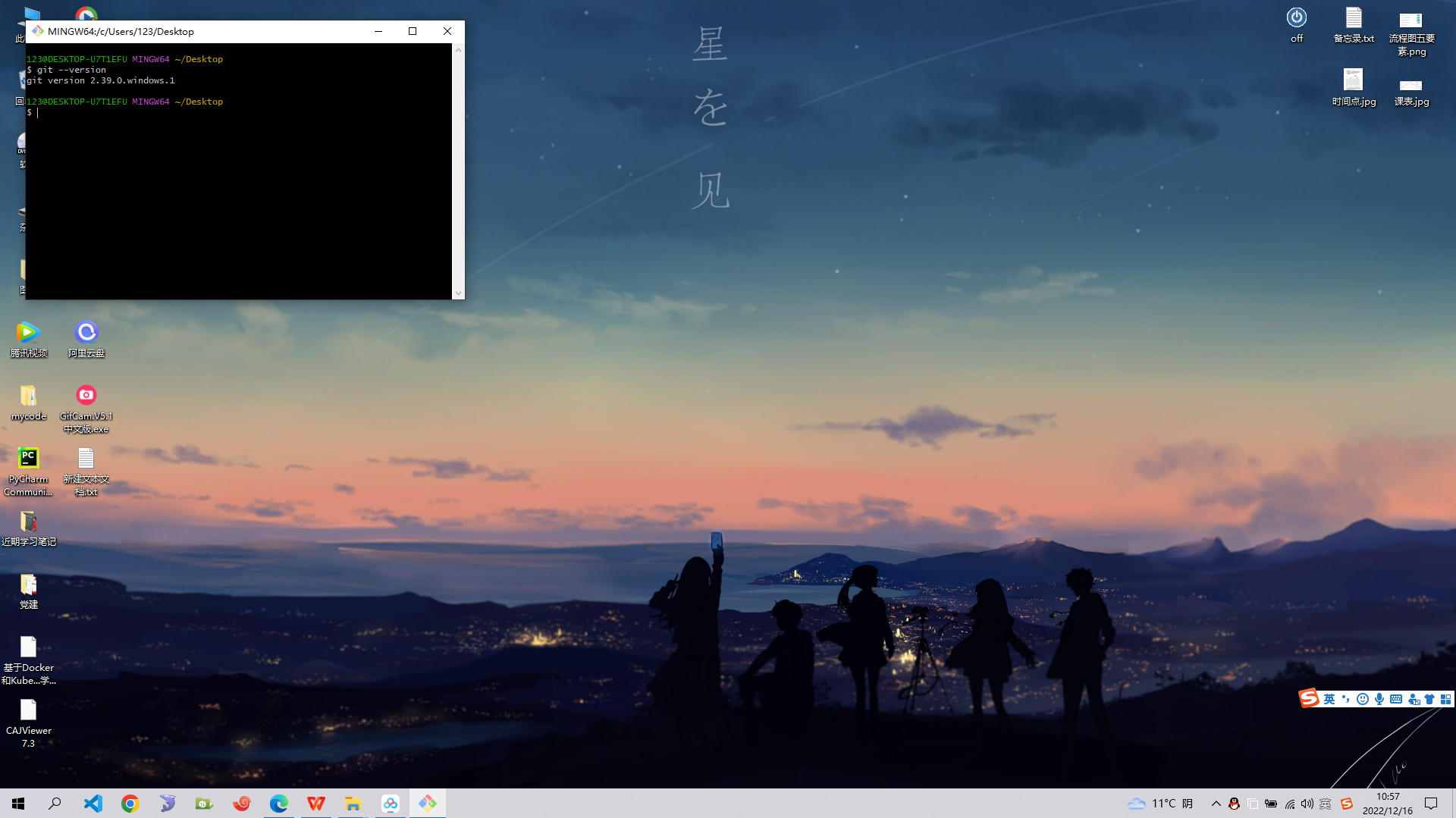Select the off power shortcut icon
Screen dimensions: 1456x818
(1297, 24)
